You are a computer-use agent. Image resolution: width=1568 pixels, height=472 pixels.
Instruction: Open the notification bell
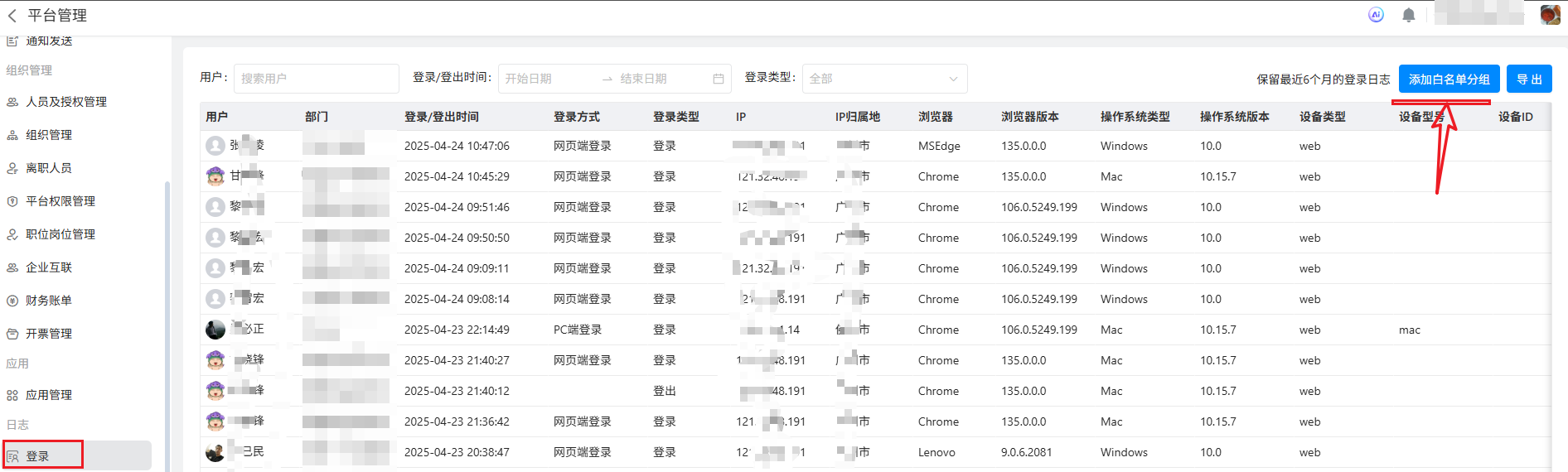(1409, 15)
